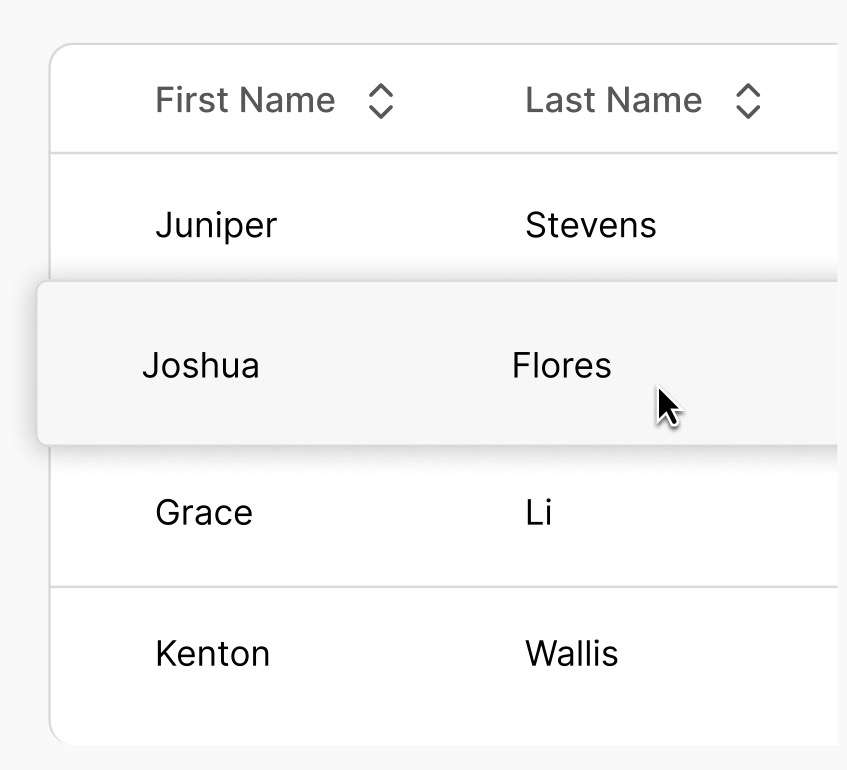The image size is (847, 770).
Task: Click the Flores cell in hovered row
Action: pyautogui.click(x=561, y=365)
